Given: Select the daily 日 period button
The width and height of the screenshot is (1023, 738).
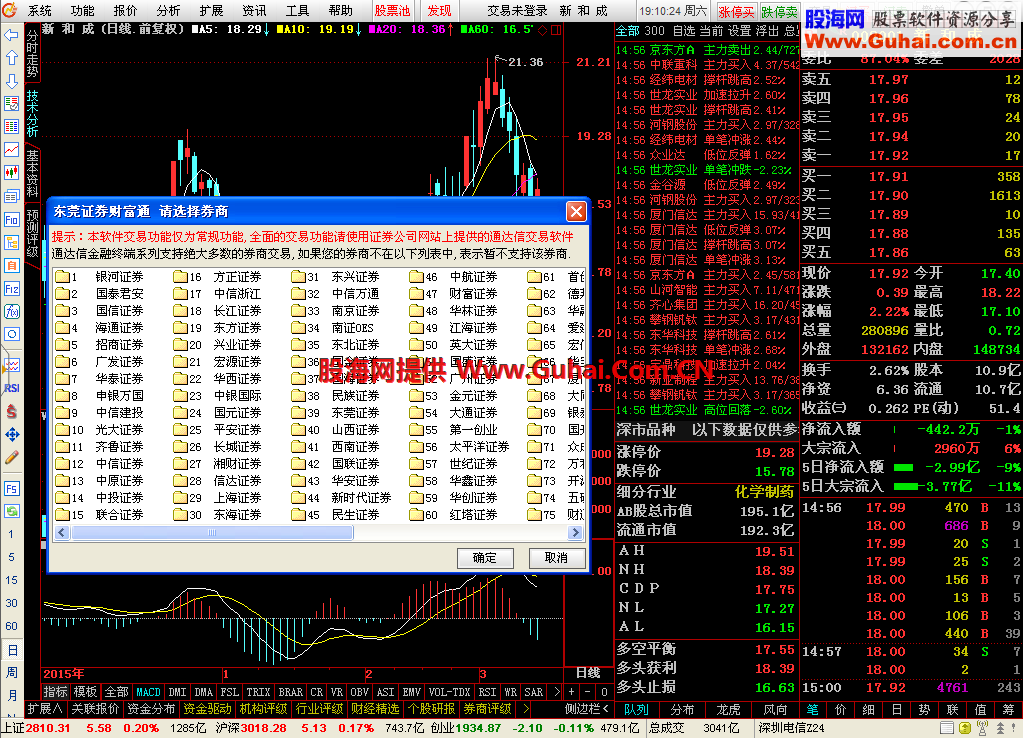Looking at the screenshot, I should [x=12, y=650].
